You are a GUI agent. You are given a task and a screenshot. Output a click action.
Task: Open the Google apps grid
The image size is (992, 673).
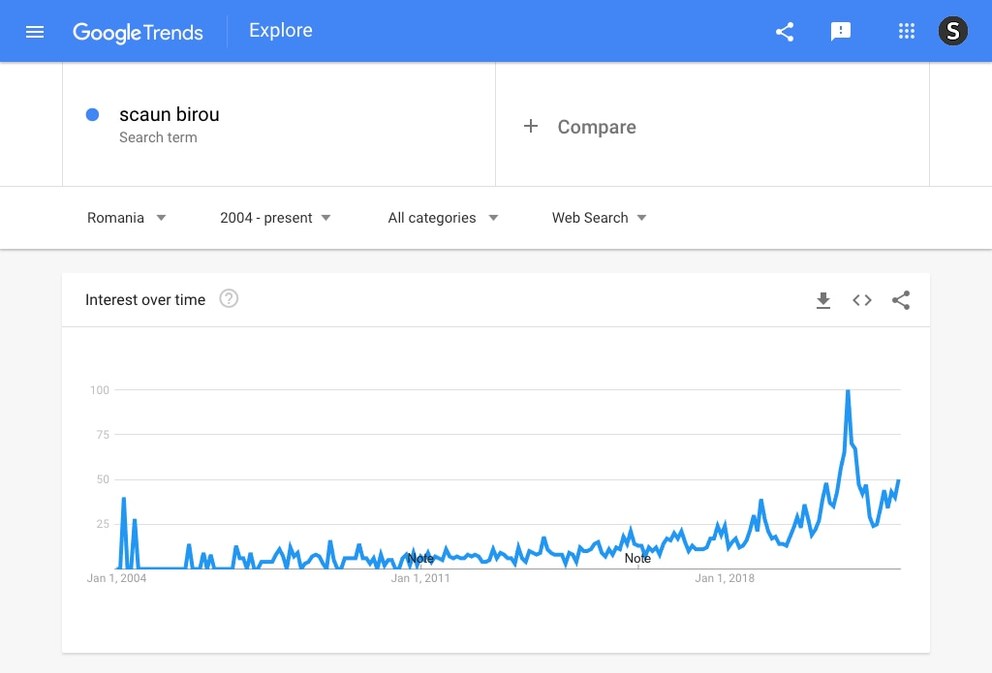[907, 31]
